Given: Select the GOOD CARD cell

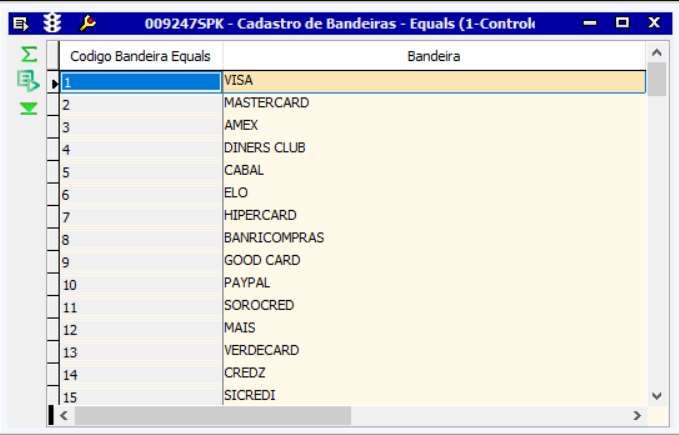Looking at the screenshot, I should (x=434, y=261).
